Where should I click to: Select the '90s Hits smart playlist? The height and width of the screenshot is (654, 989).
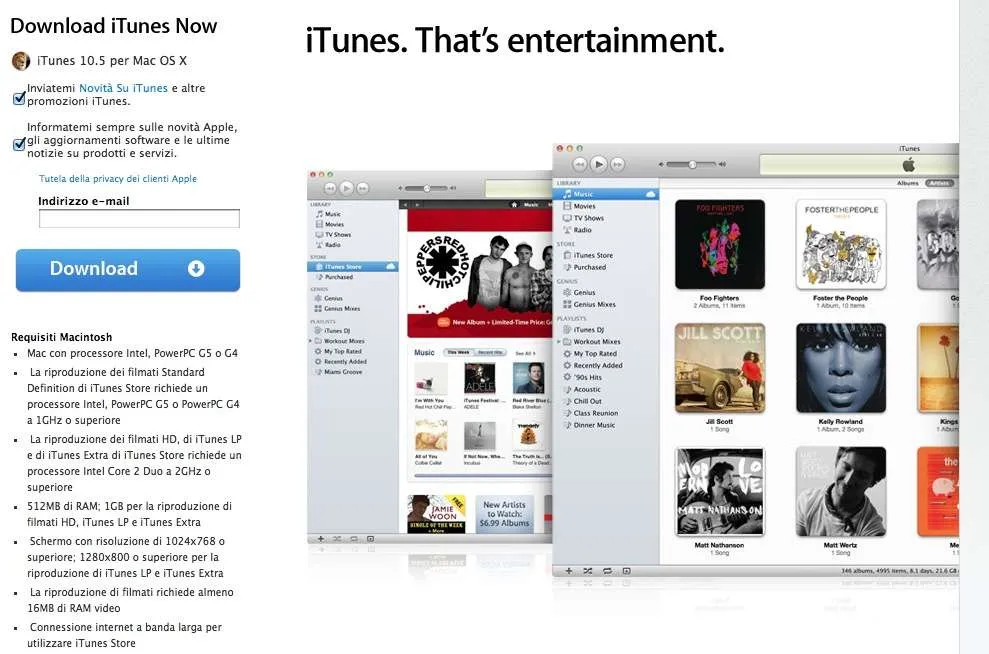coord(587,378)
